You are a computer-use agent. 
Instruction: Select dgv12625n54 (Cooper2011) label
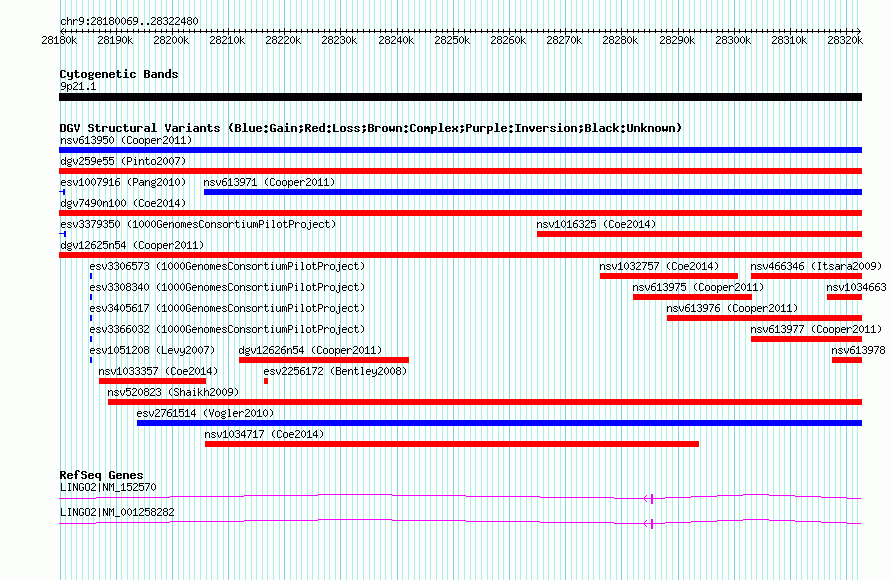pyautogui.click(x=132, y=245)
